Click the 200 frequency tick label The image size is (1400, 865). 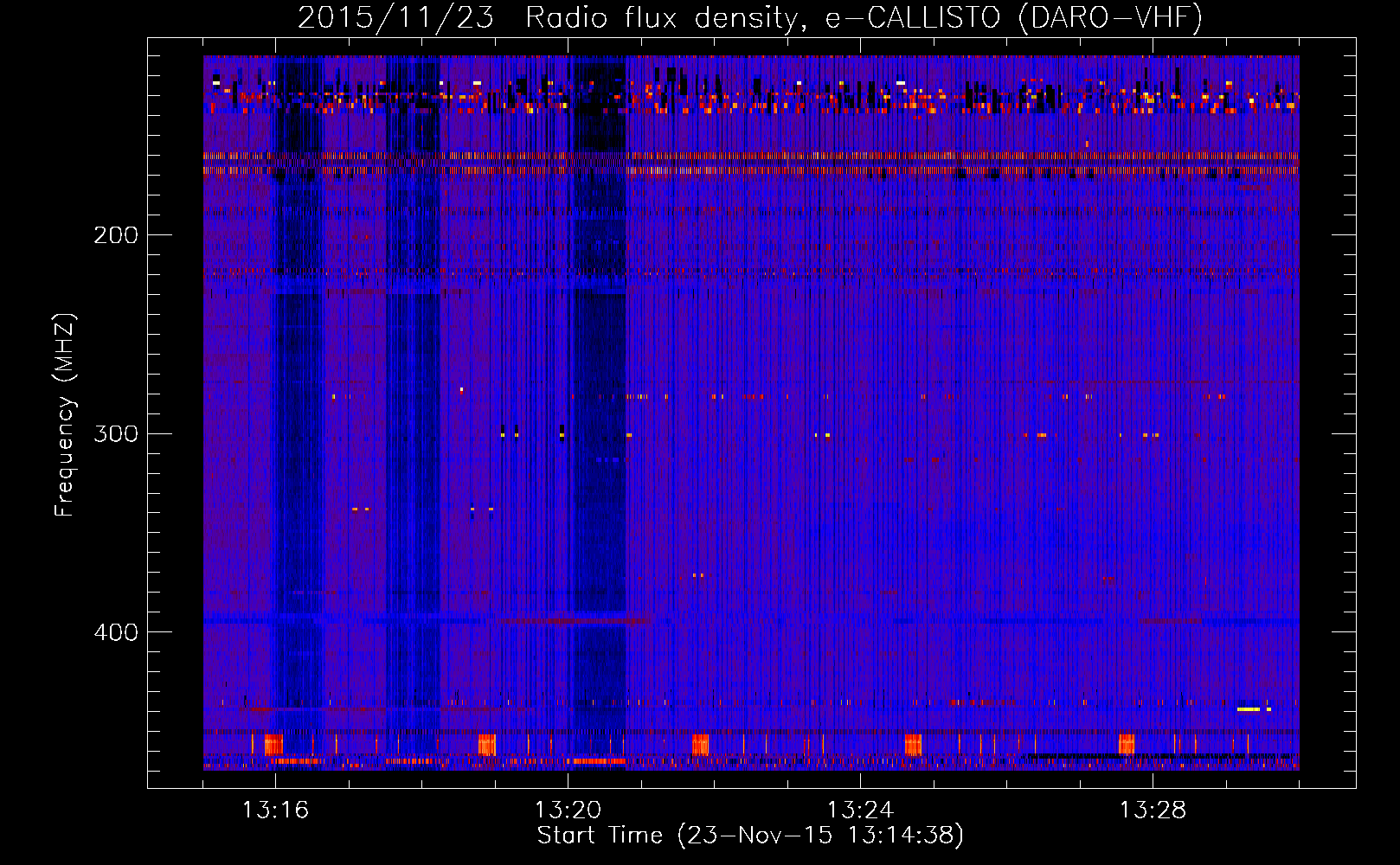coord(116,235)
